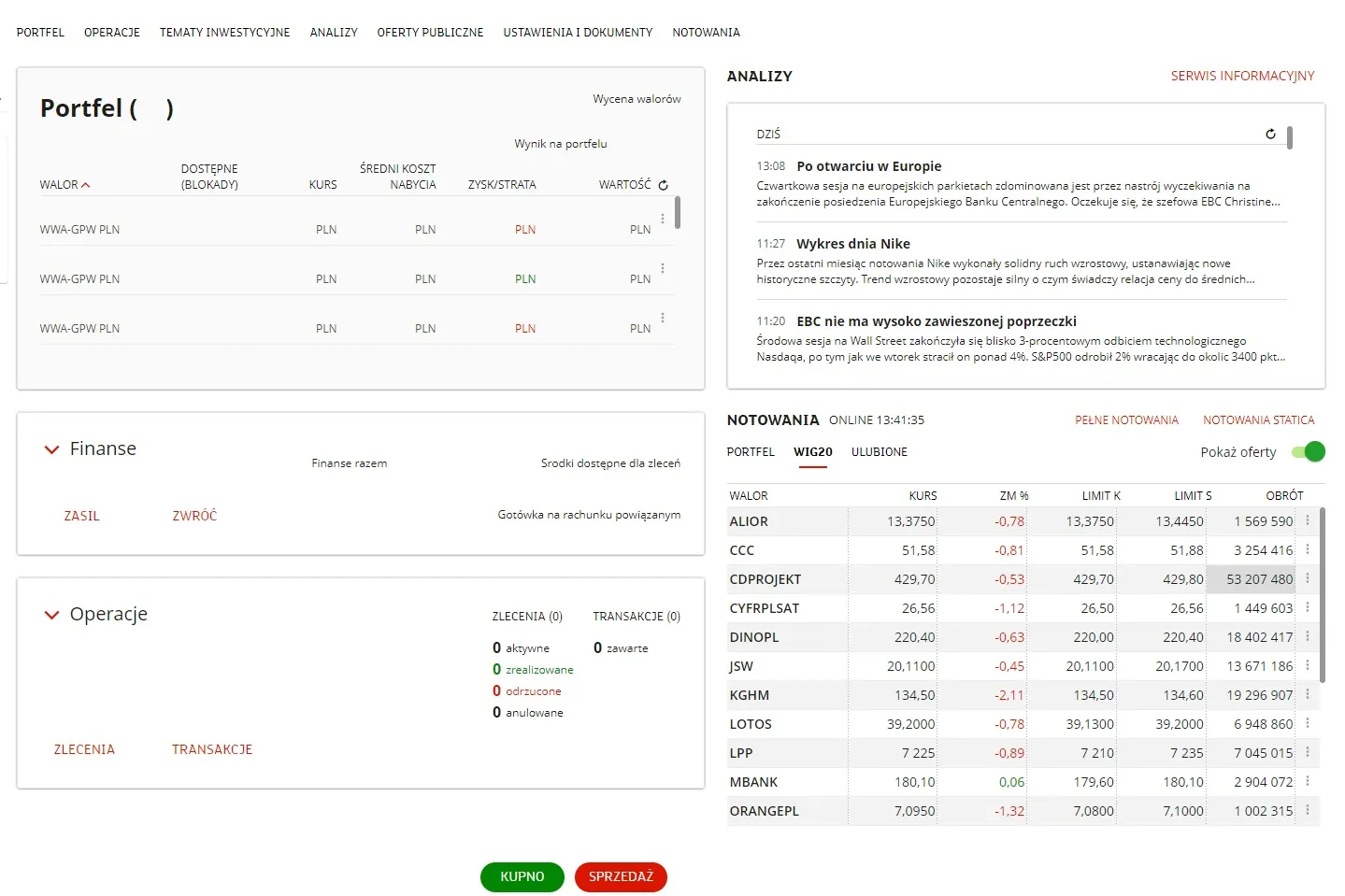The image size is (1345, 896).
Task: Open the three-dot menu for CDPROJEKT
Action: 1308,578
